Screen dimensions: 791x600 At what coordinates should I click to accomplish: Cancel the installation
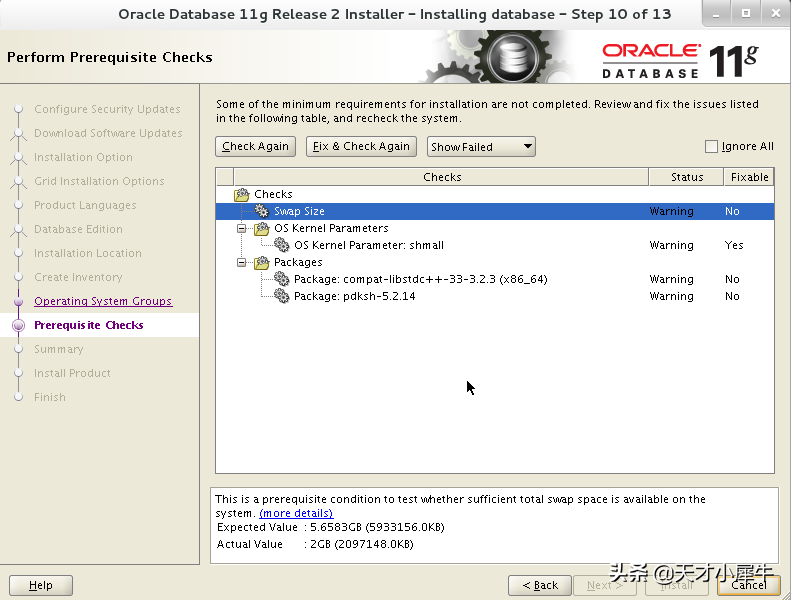[x=749, y=585]
